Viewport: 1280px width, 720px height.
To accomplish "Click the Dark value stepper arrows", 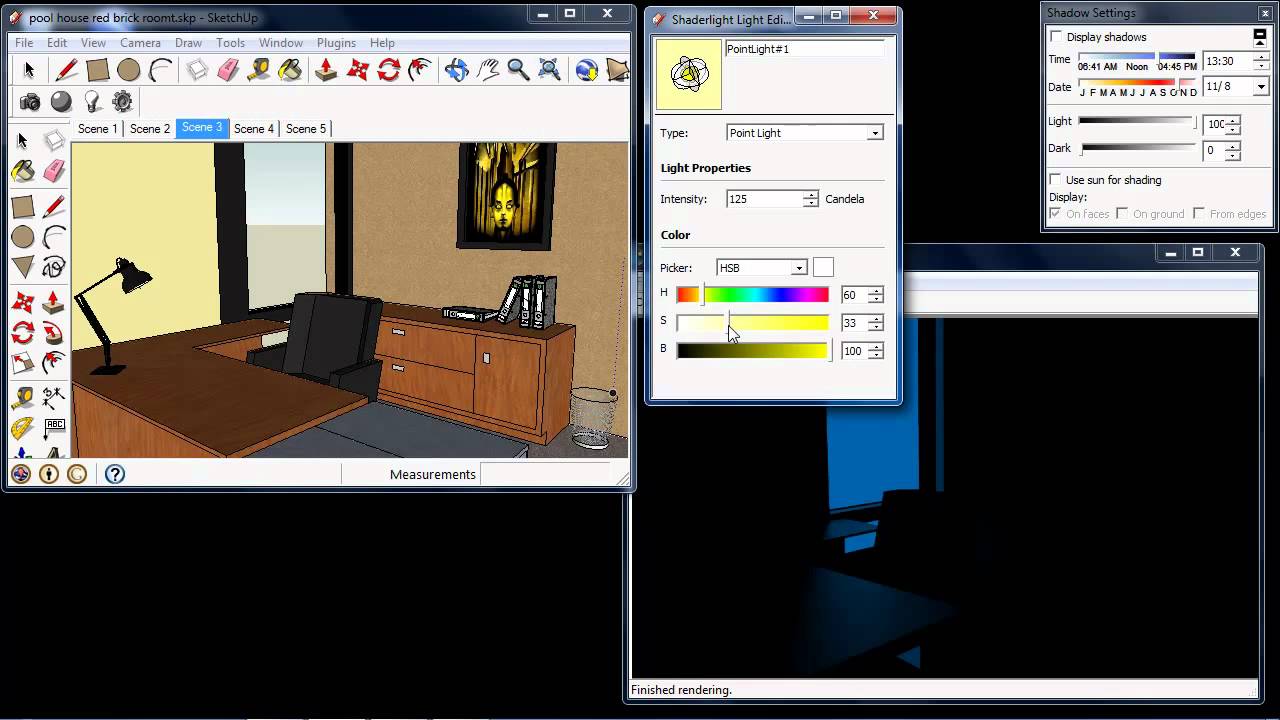I will [x=1233, y=151].
